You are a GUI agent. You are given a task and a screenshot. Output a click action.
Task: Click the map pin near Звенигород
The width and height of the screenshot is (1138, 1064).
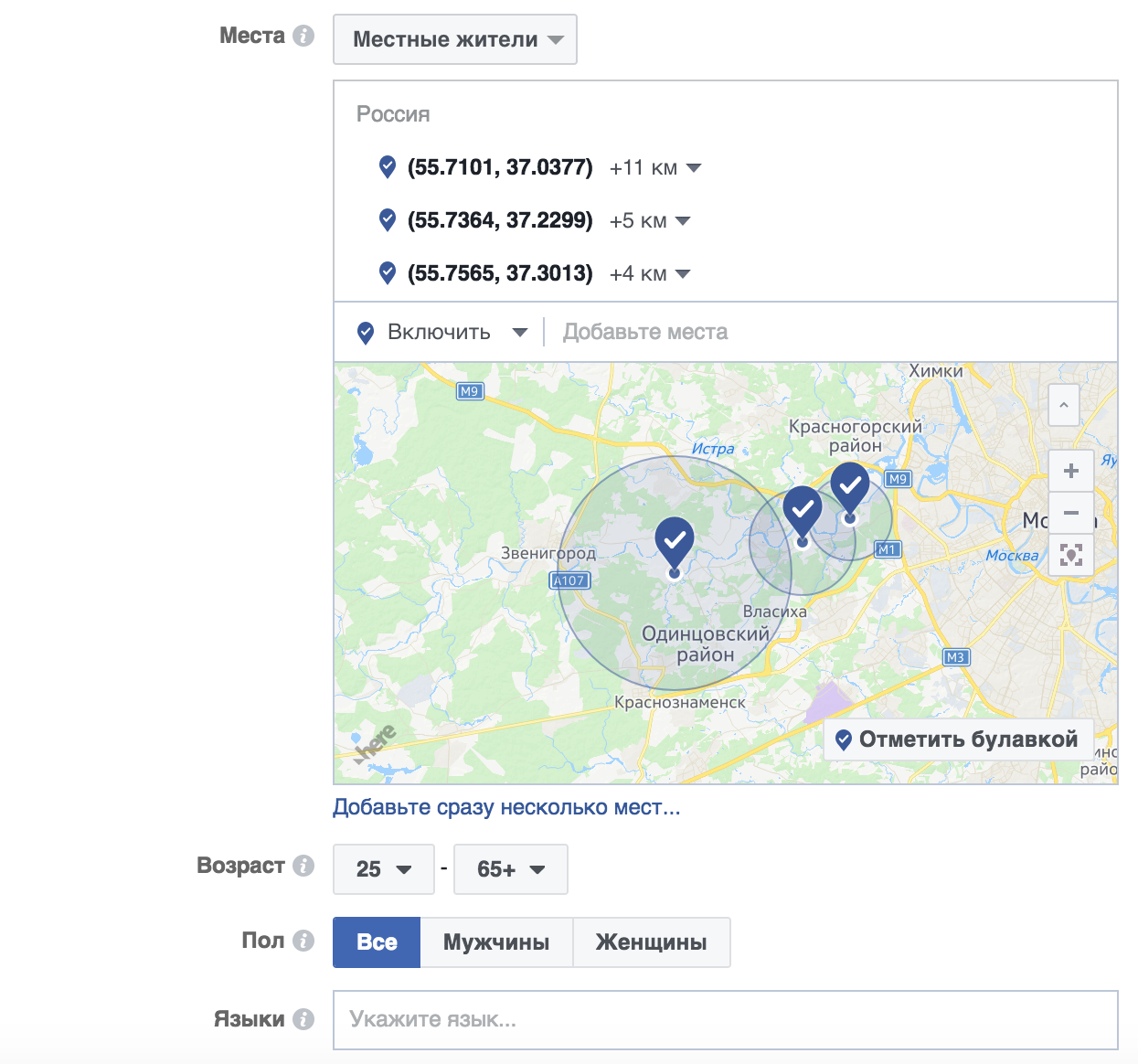[675, 547]
